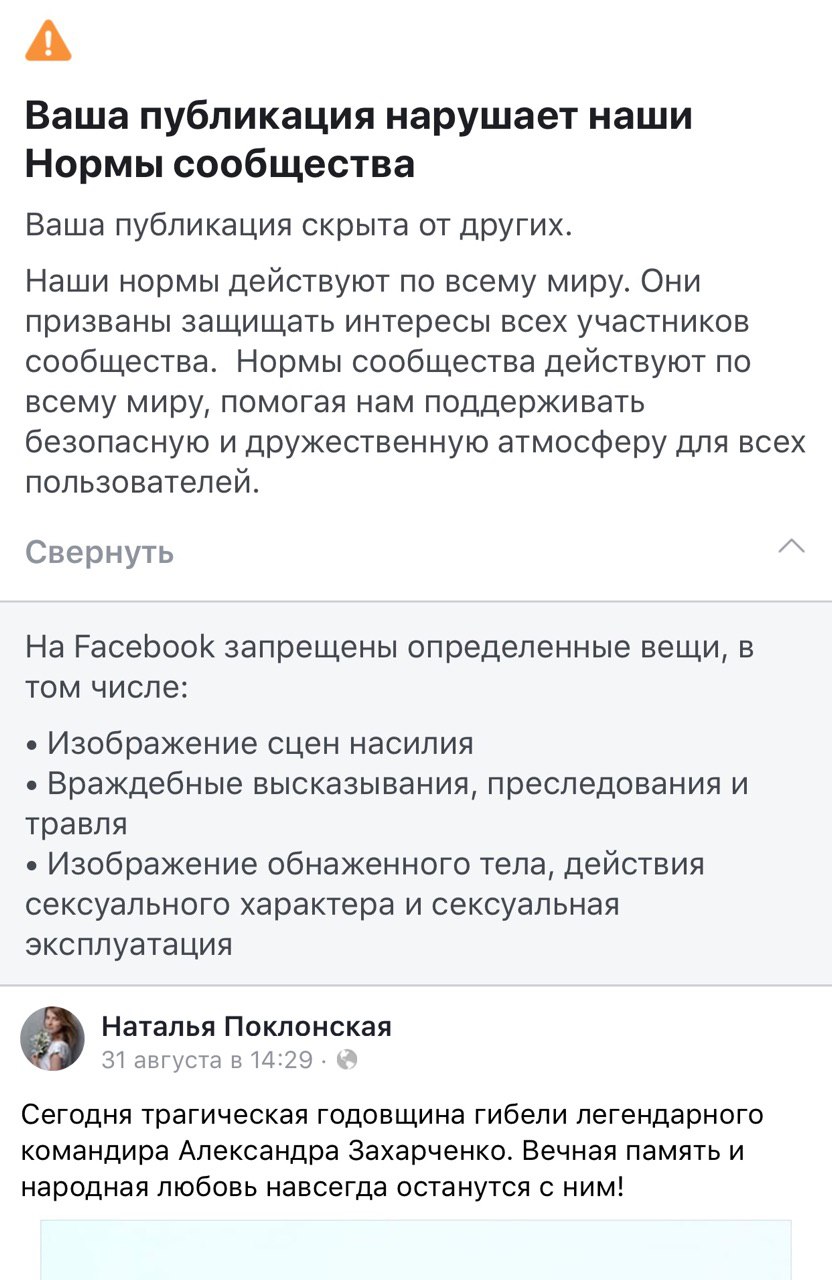832x1280 pixels.
Task: Click the Свернуть link
Action: click(99, 552)
